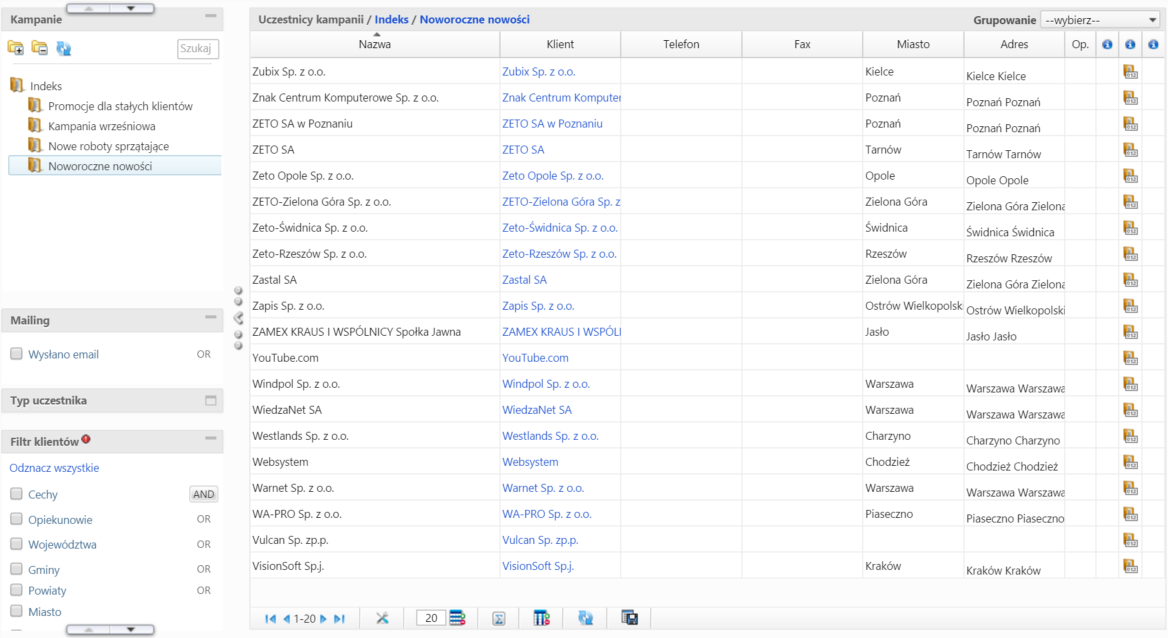Tick the Powiaty filter checkbox
This screenshot has width=1168, height=638.
(16, 590)
